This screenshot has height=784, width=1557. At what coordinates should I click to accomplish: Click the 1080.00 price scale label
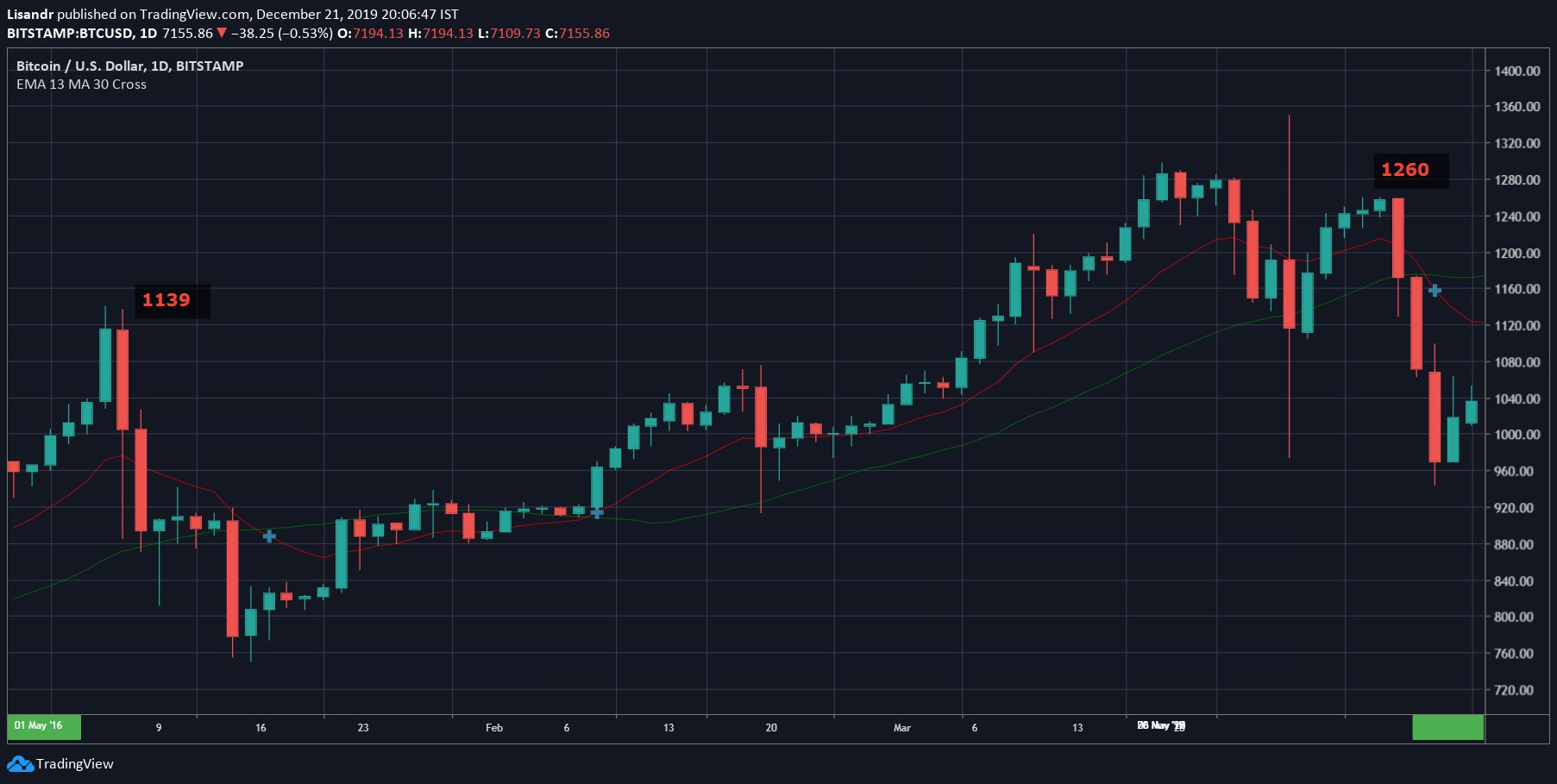coord(1517,362)
